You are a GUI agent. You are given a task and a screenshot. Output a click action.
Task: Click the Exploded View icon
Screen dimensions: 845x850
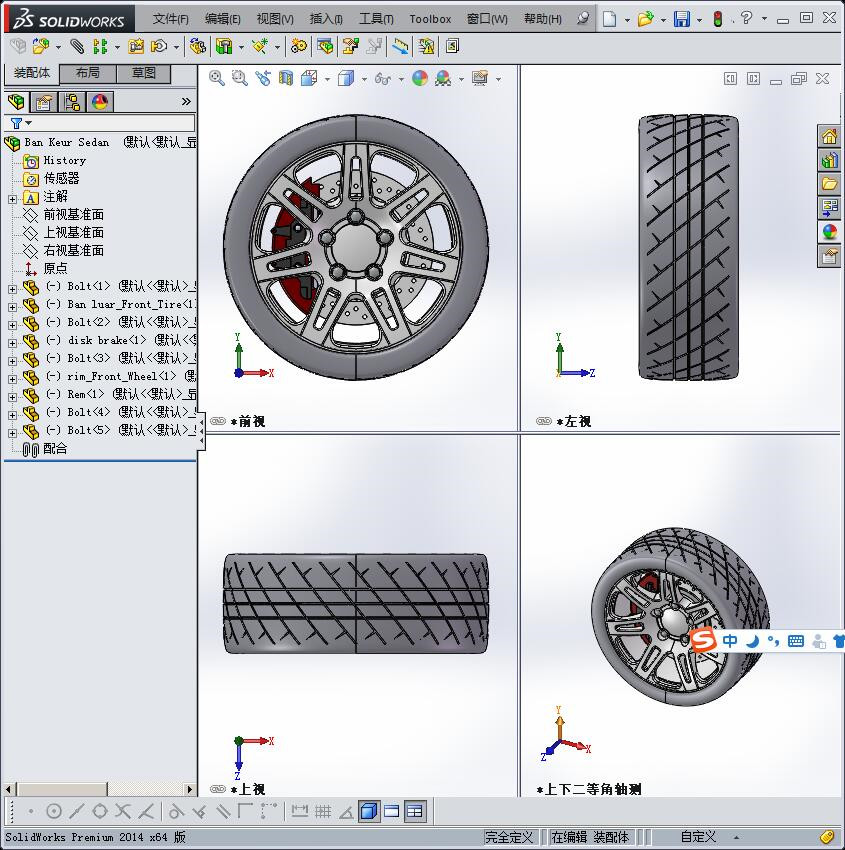[350, 47]
